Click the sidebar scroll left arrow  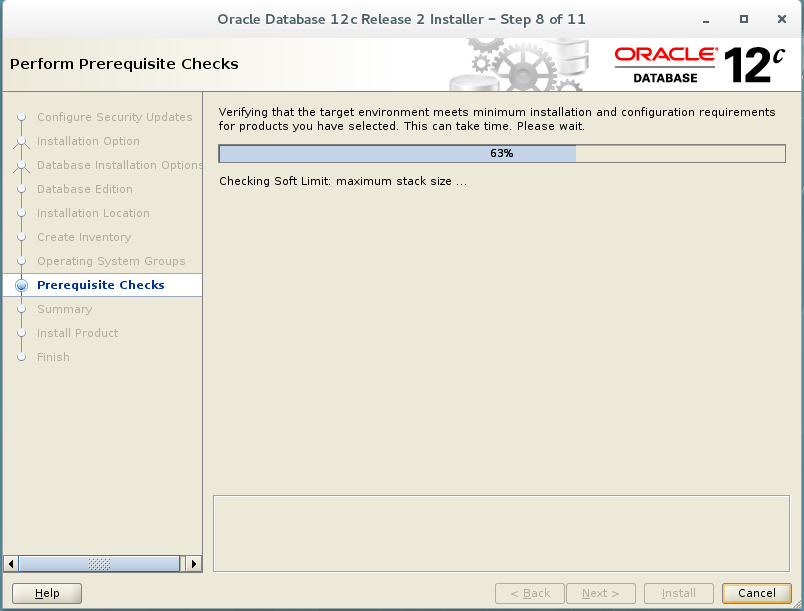point(11,564)
